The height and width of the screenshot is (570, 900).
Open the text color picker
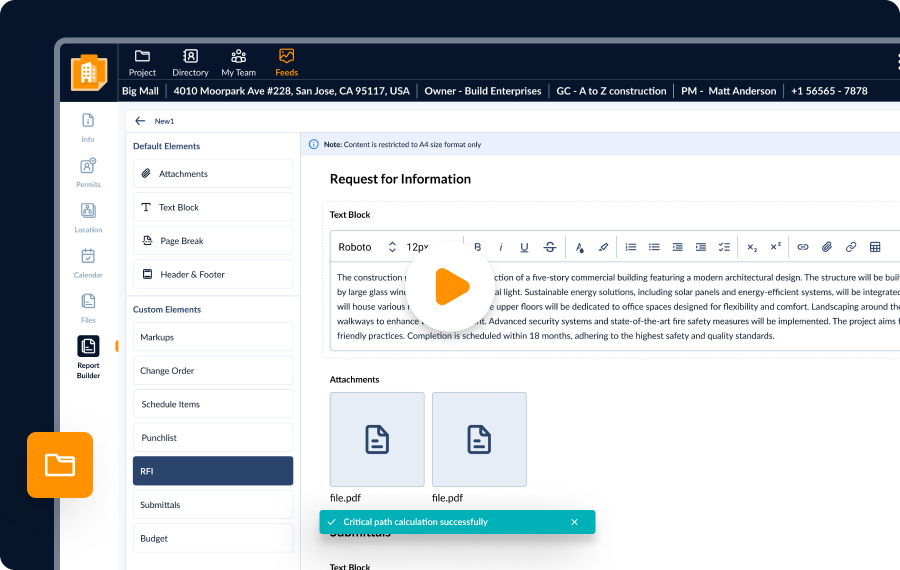point(580,247)
